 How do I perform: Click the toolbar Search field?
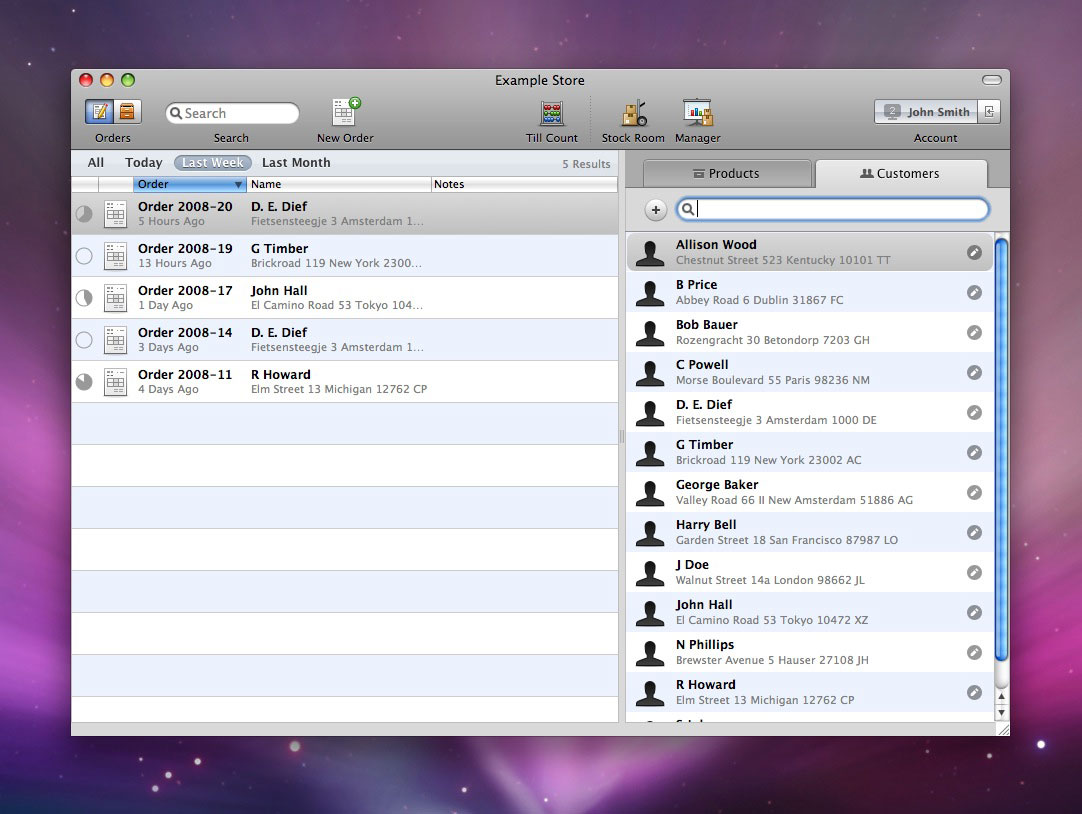(232, 113)
